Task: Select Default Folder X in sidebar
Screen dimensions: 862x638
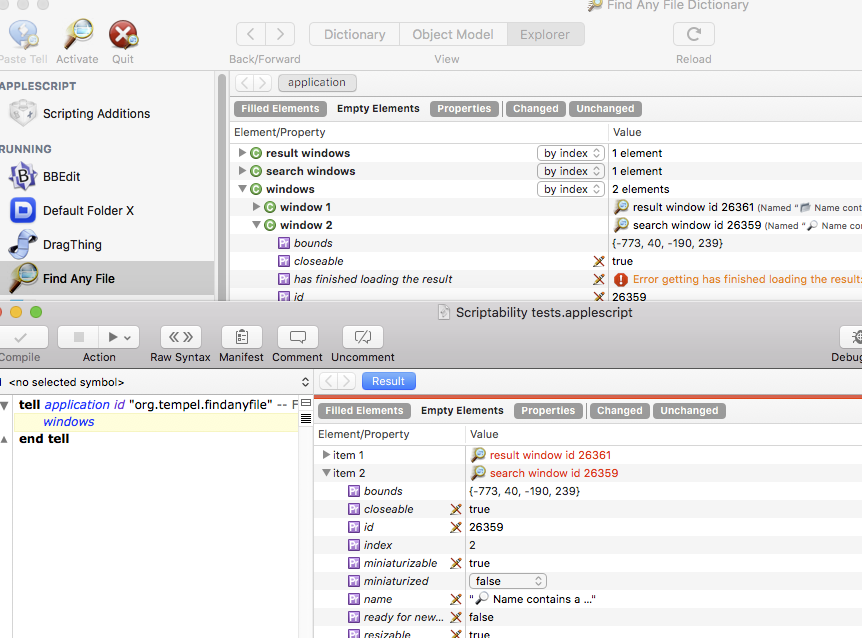Action: point(87,211)
